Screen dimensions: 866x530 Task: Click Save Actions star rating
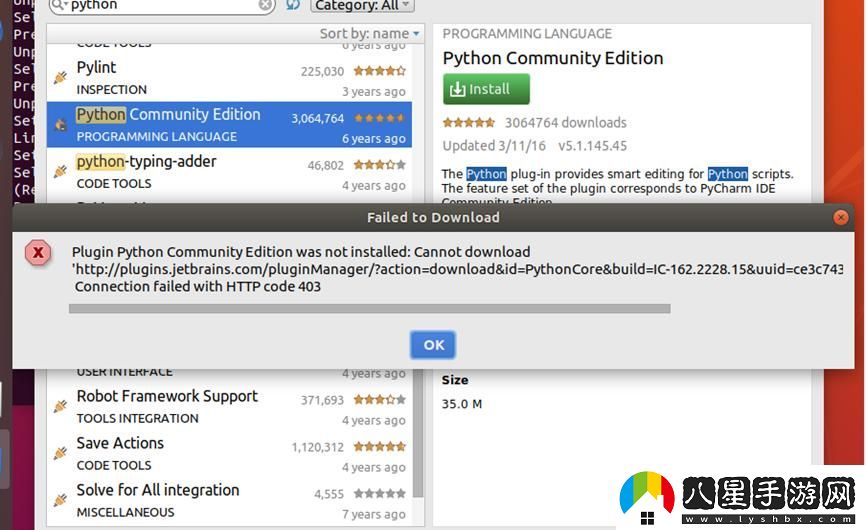pyautogui.click(x=379, y=446)
